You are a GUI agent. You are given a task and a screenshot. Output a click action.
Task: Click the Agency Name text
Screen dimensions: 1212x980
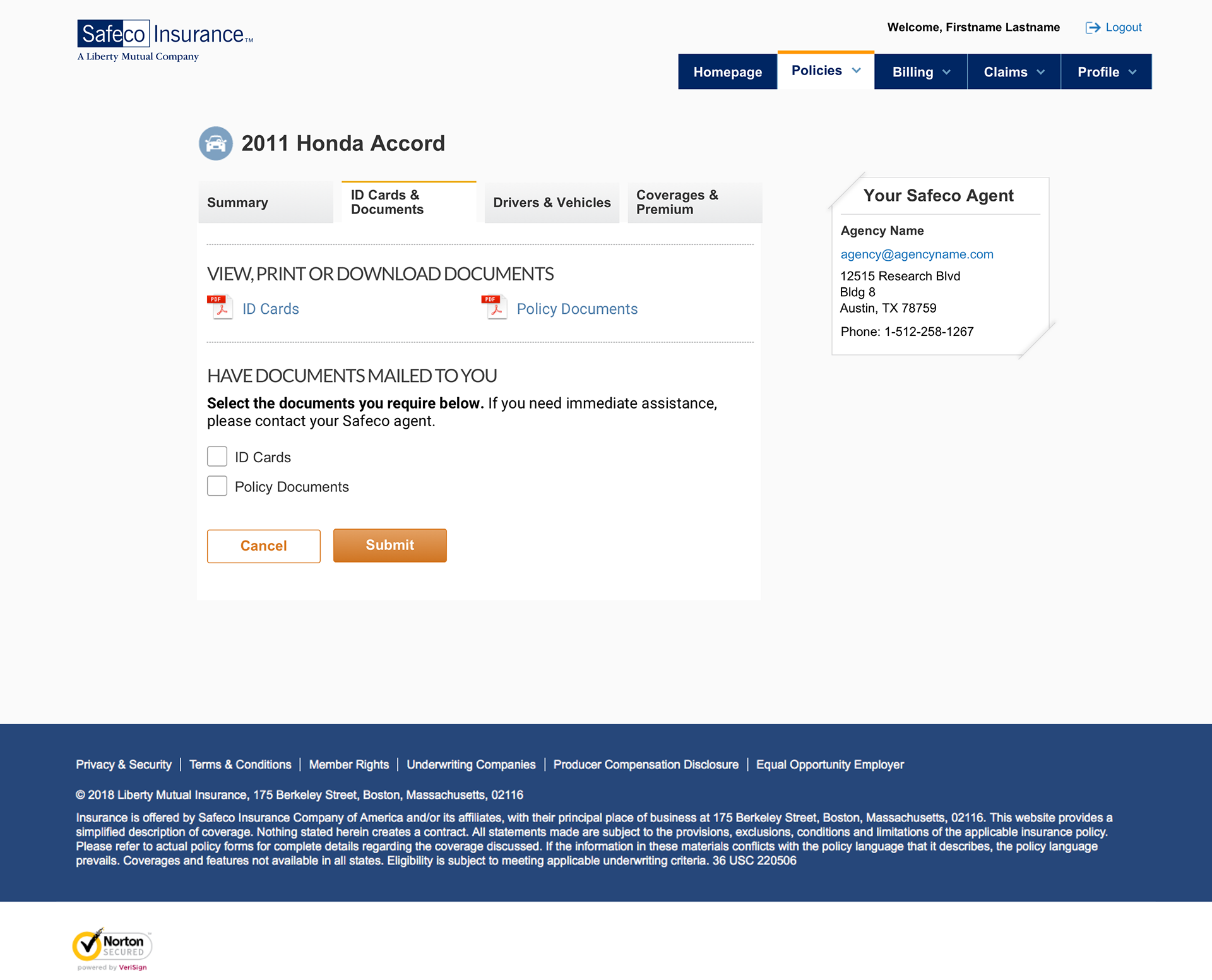click(882, 231)
